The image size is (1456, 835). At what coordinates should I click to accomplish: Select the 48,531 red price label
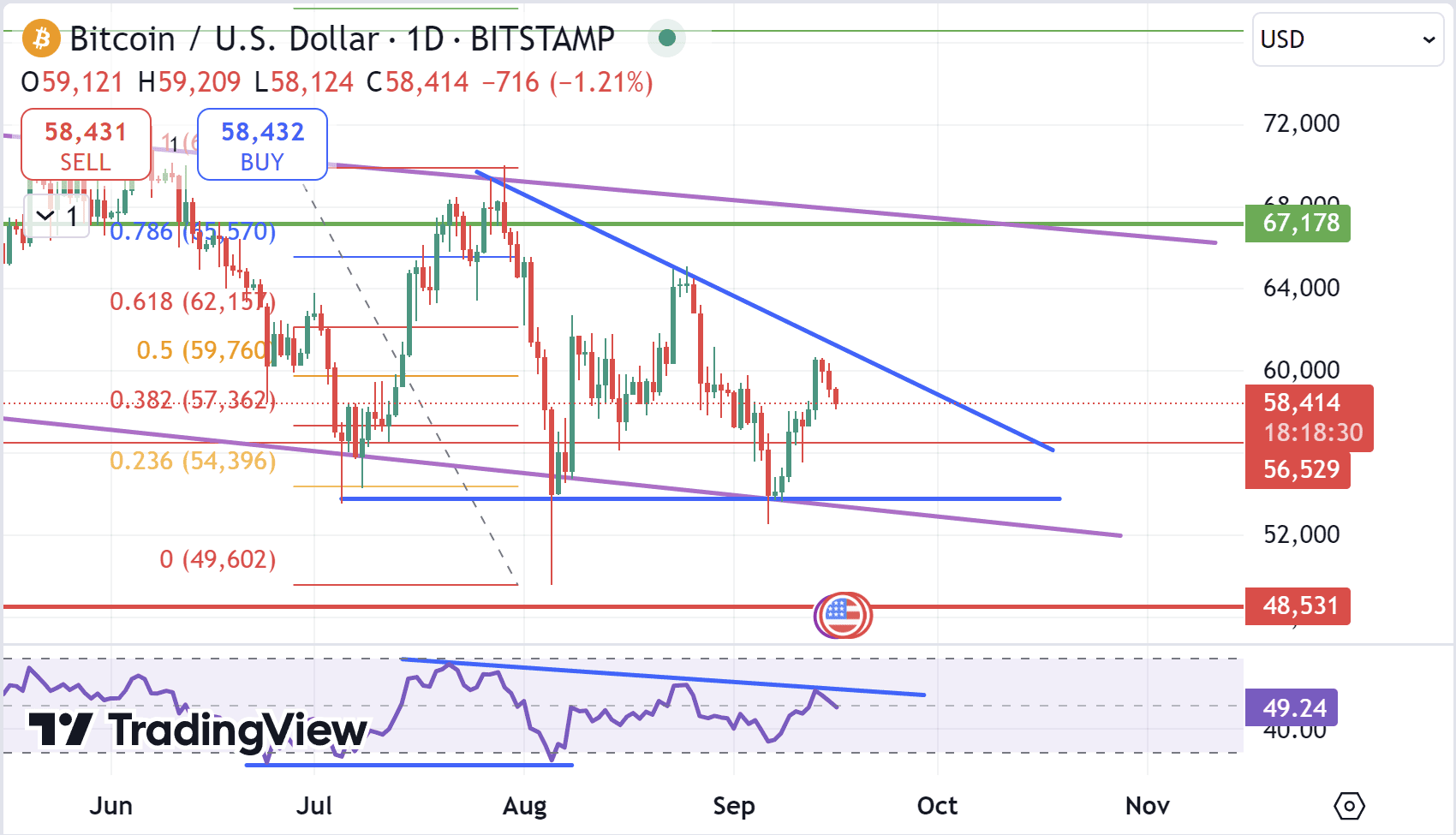[1298, 606]
